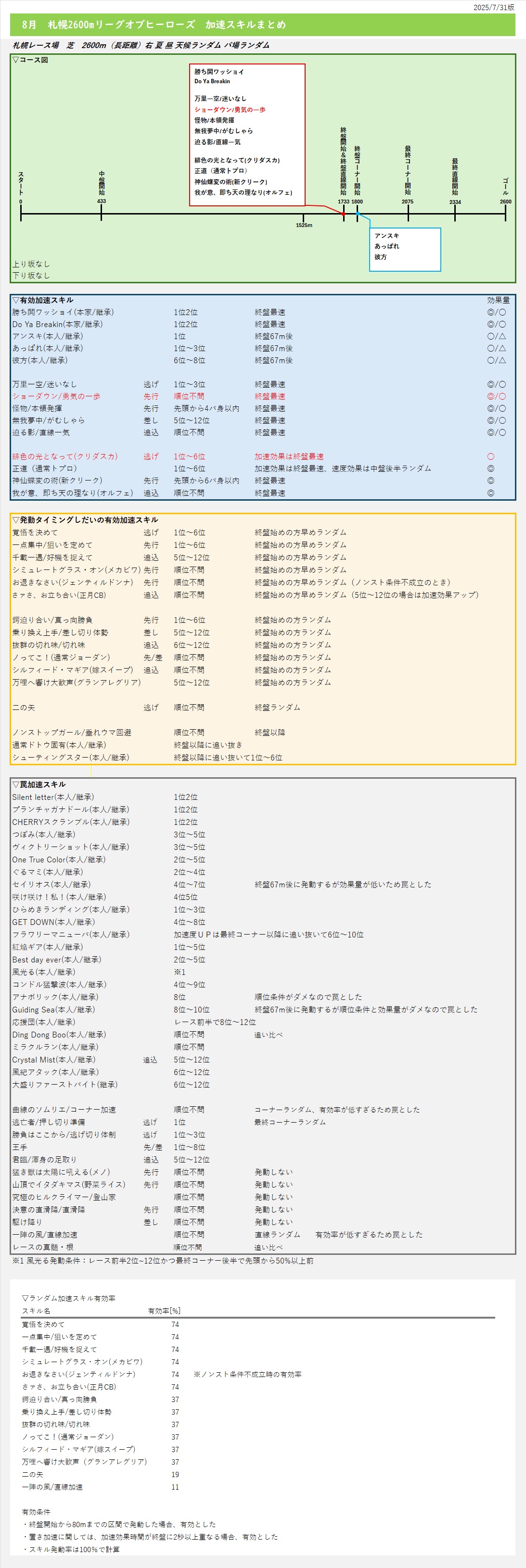Click the '王手' skill name

(x=20, y=1148)
